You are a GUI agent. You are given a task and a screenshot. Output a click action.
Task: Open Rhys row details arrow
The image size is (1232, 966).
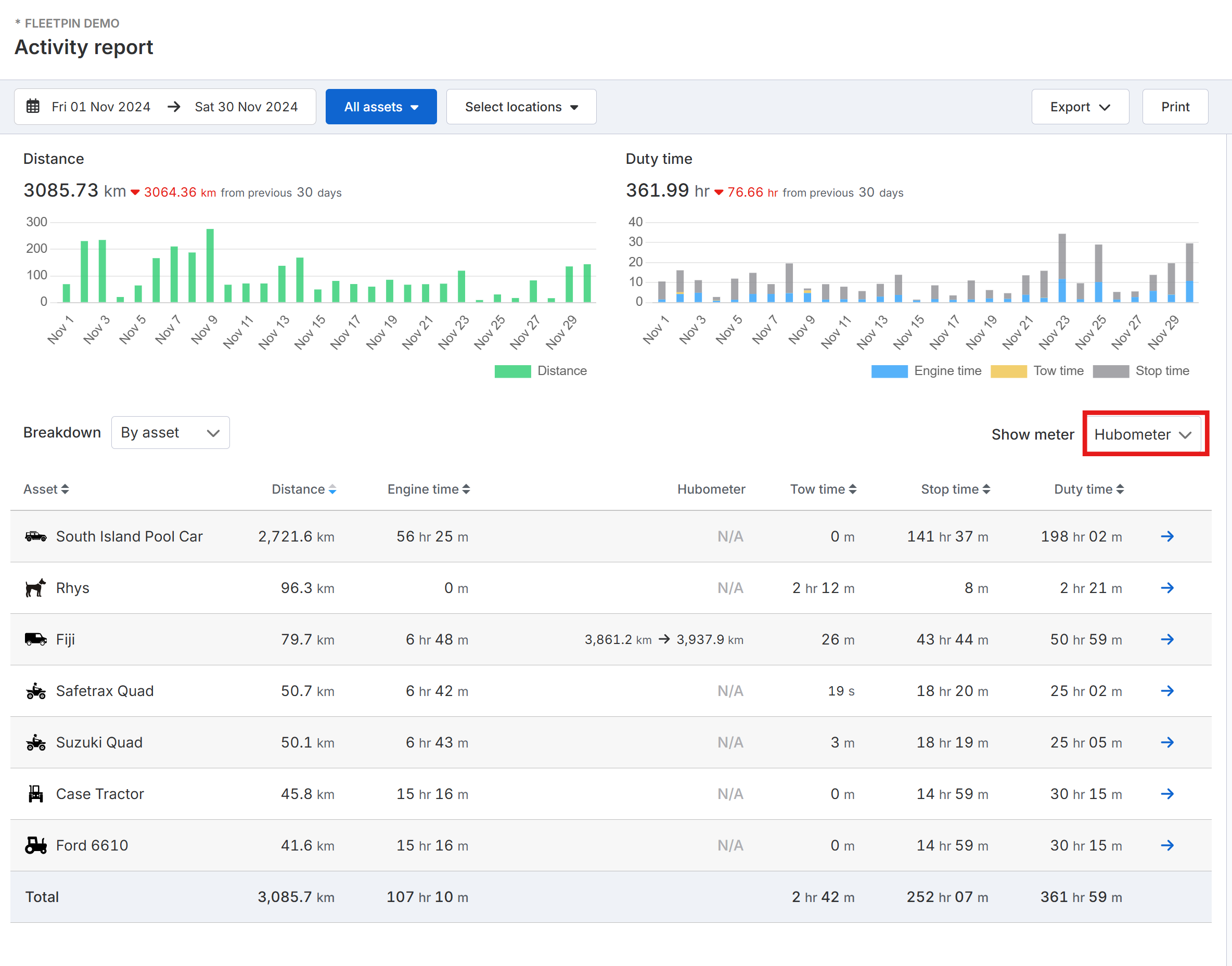tap(1167, 588)
